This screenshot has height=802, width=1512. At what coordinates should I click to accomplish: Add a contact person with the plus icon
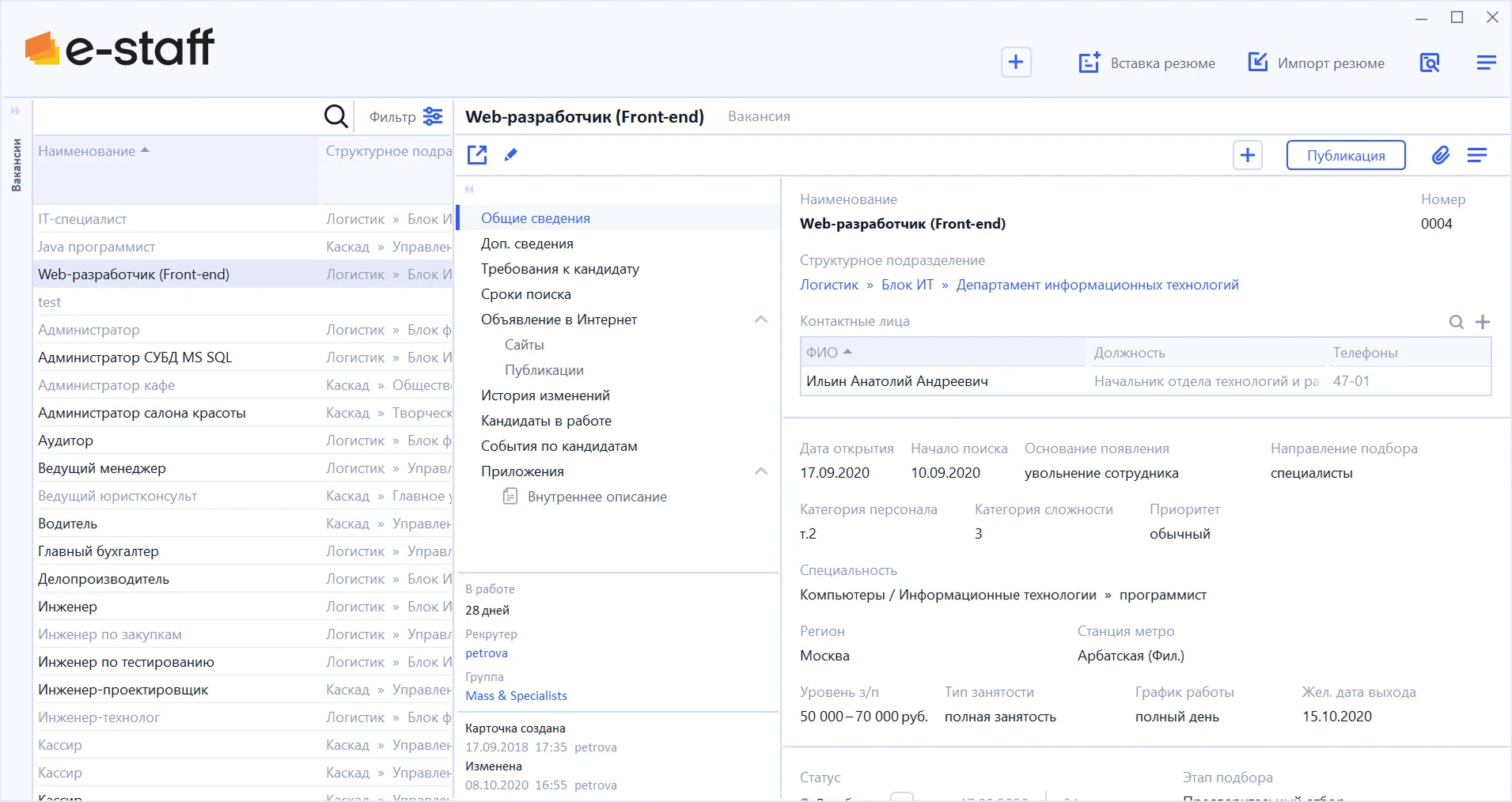1483,322
